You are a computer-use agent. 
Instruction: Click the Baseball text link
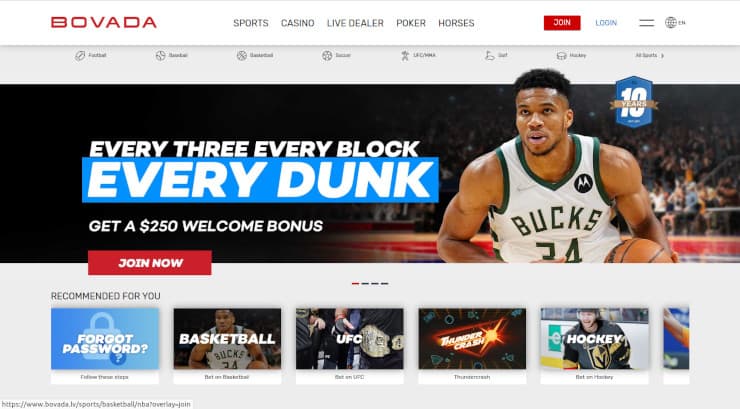coord(178,56)
